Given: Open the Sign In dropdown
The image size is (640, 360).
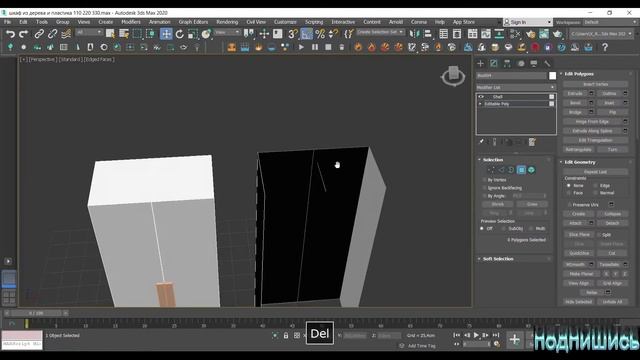Looking at the screenshot, I should (528, 22).
